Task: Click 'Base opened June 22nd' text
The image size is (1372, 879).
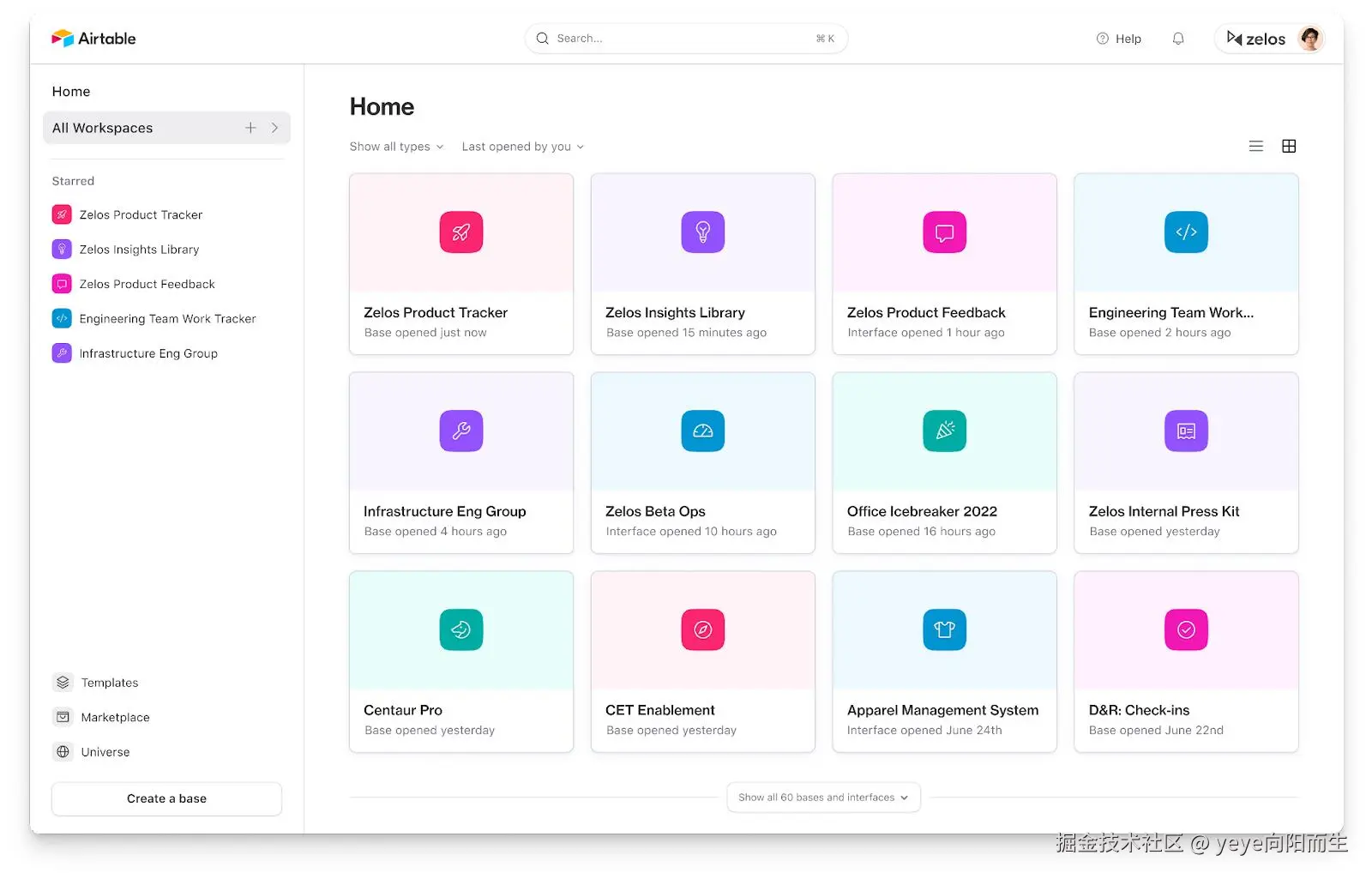Action: tap(1157, 731)
